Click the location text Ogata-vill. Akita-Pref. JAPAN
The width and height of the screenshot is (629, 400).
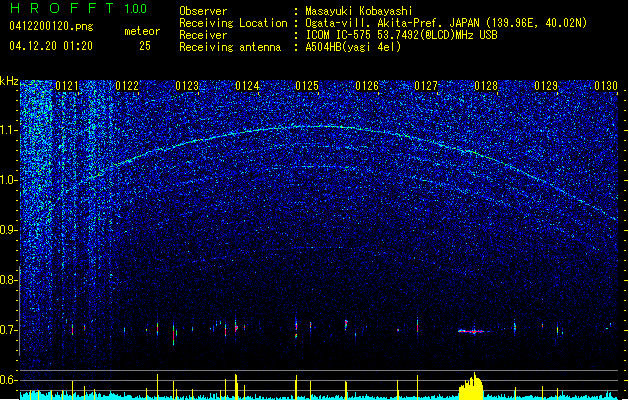392,23
